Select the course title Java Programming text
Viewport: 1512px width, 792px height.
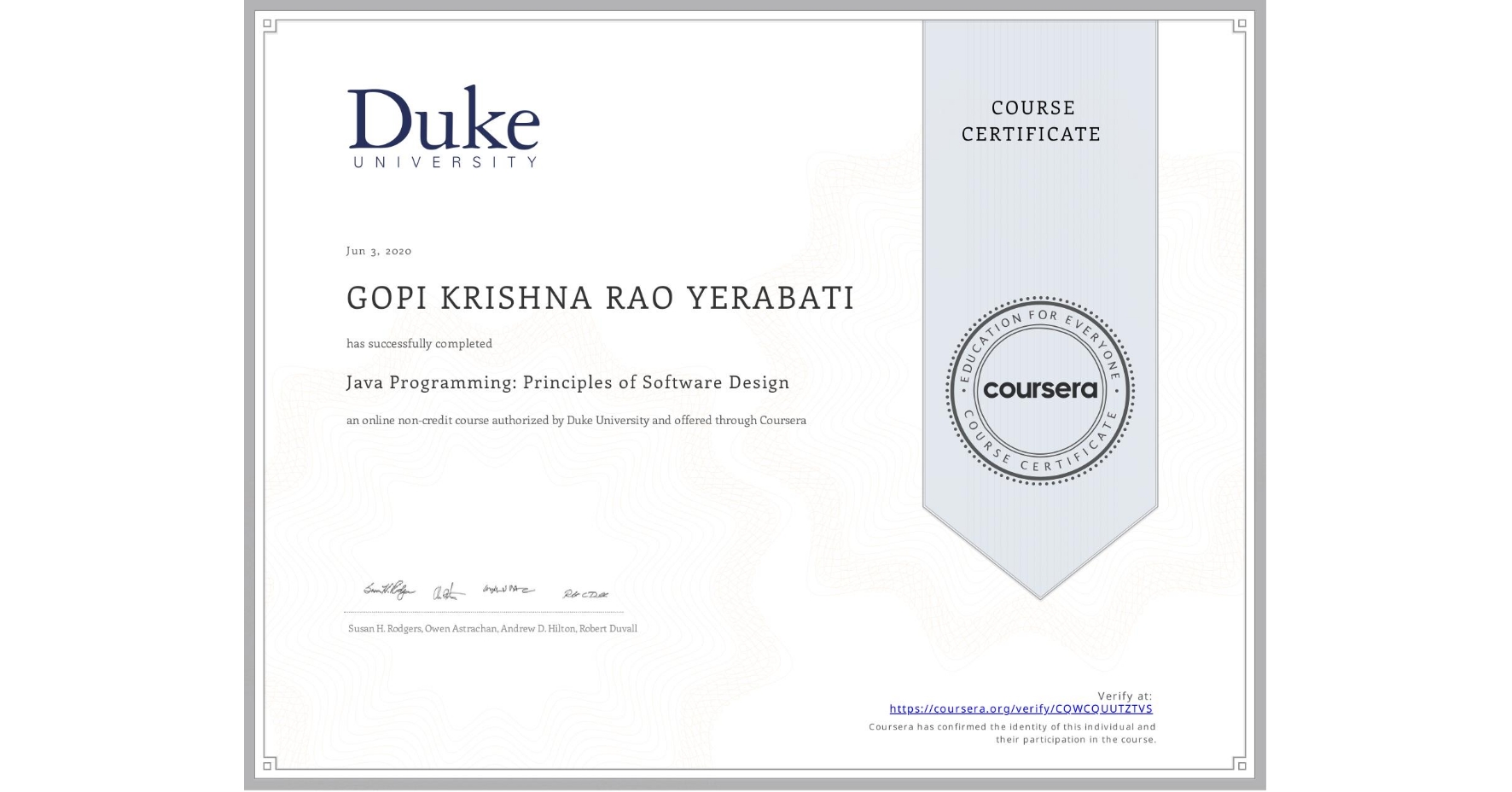(x=567, y=381)
